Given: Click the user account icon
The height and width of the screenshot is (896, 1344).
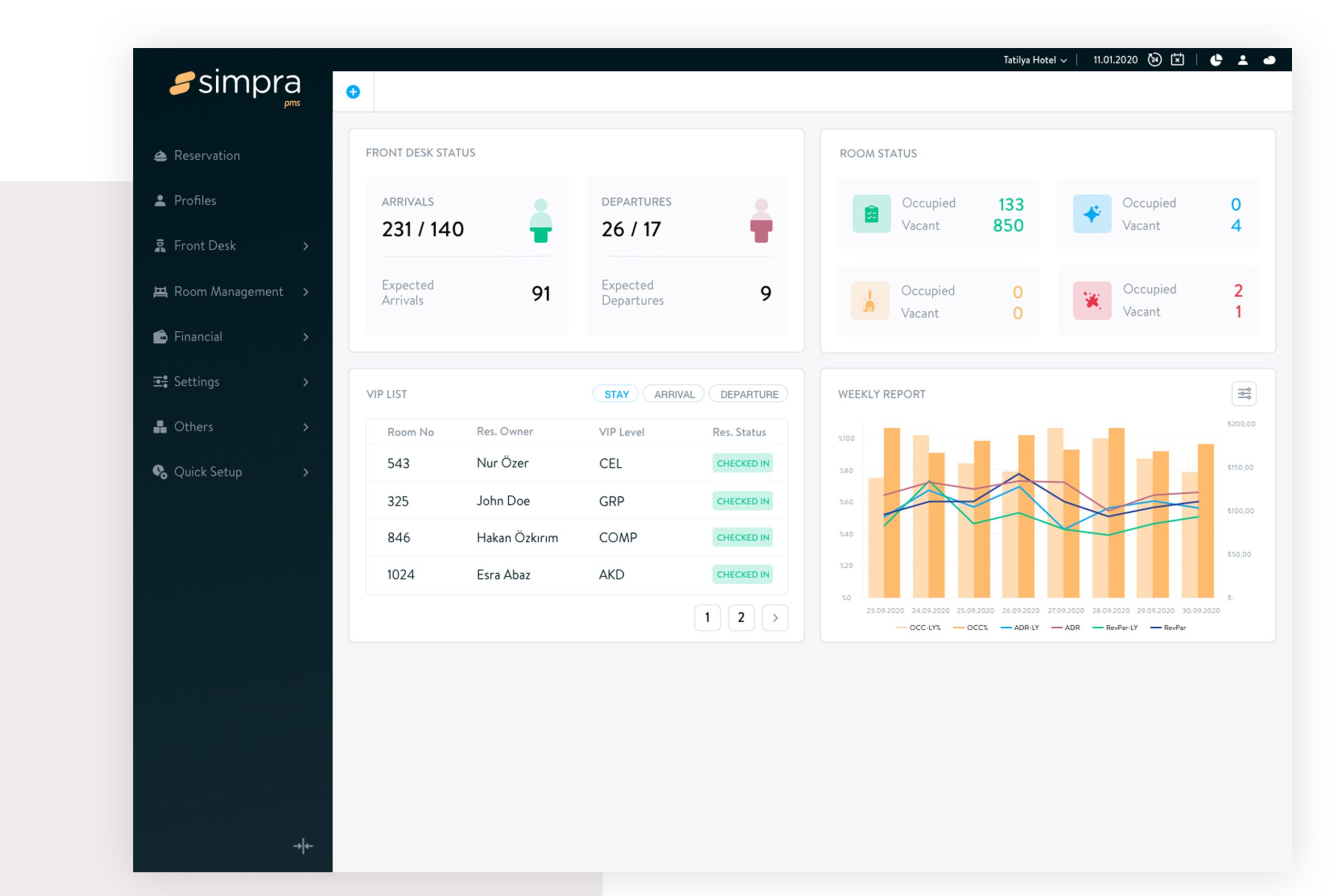Looking at the screenshot, I should [1242, 60].
